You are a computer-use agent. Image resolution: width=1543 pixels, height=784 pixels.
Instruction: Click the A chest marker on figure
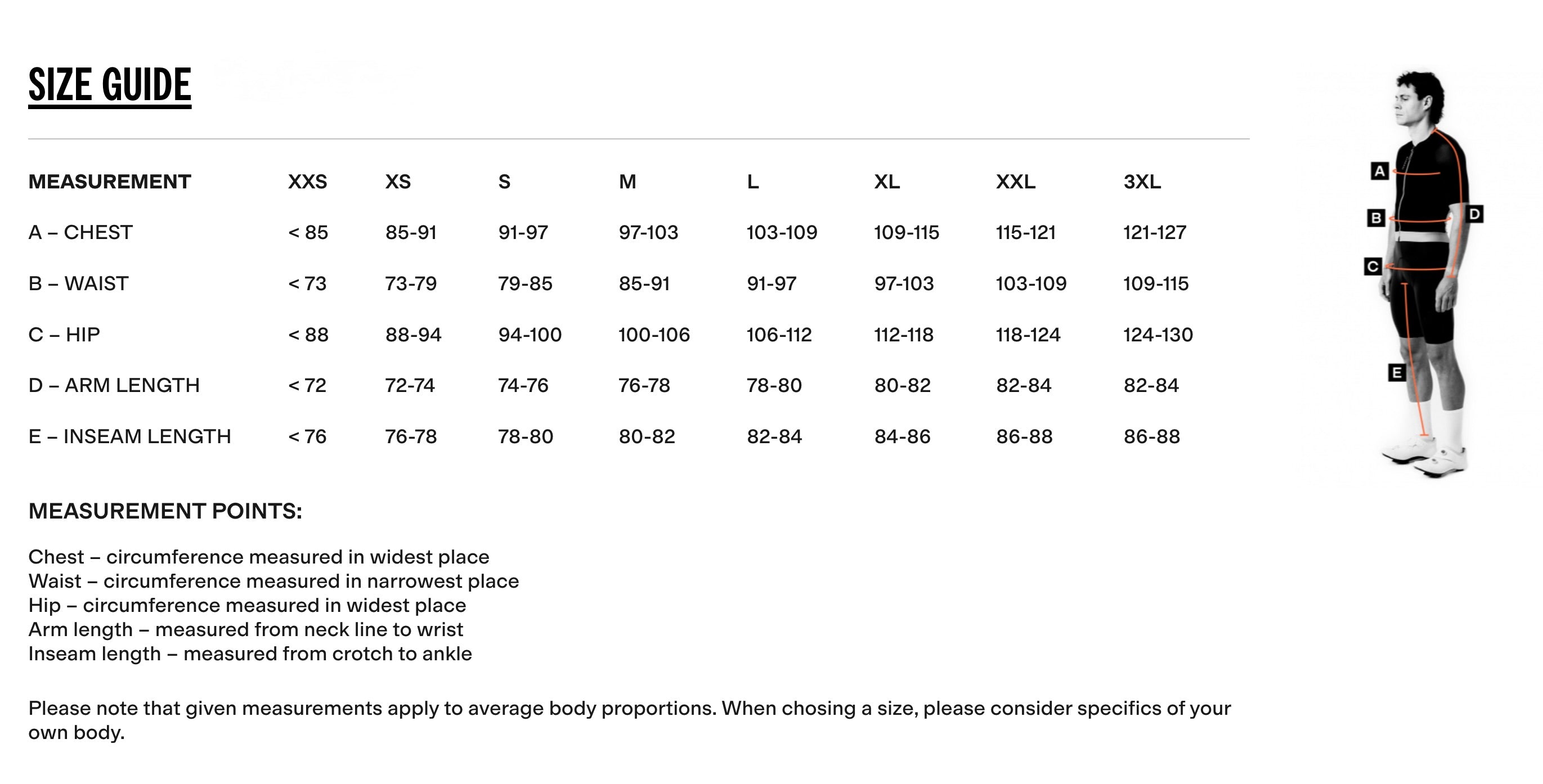(1379, 171)
